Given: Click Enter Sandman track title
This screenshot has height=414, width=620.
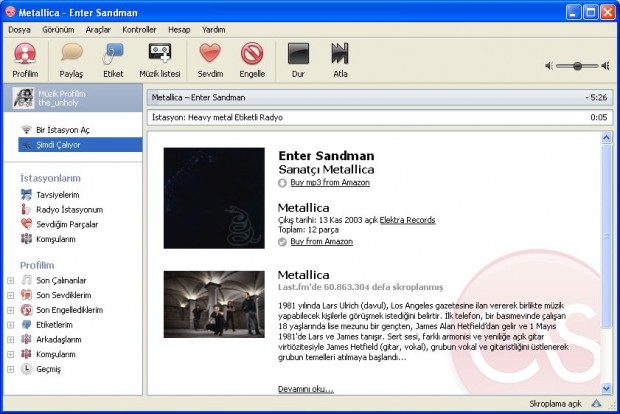Looking at the screenshot, I should pos(326,155).
